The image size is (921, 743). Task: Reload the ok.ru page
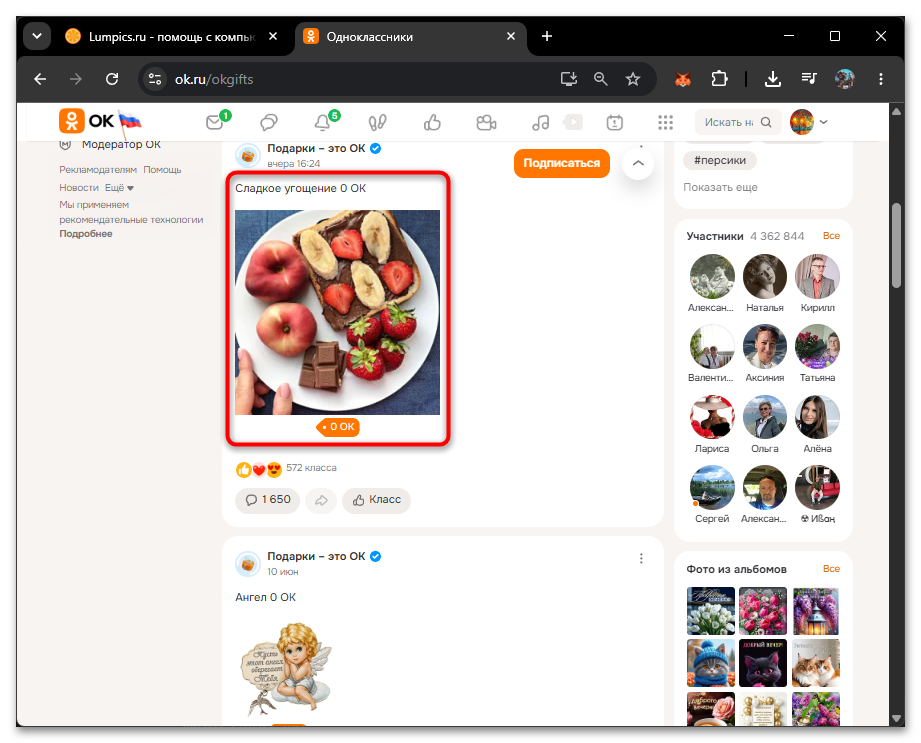[112, 79]
